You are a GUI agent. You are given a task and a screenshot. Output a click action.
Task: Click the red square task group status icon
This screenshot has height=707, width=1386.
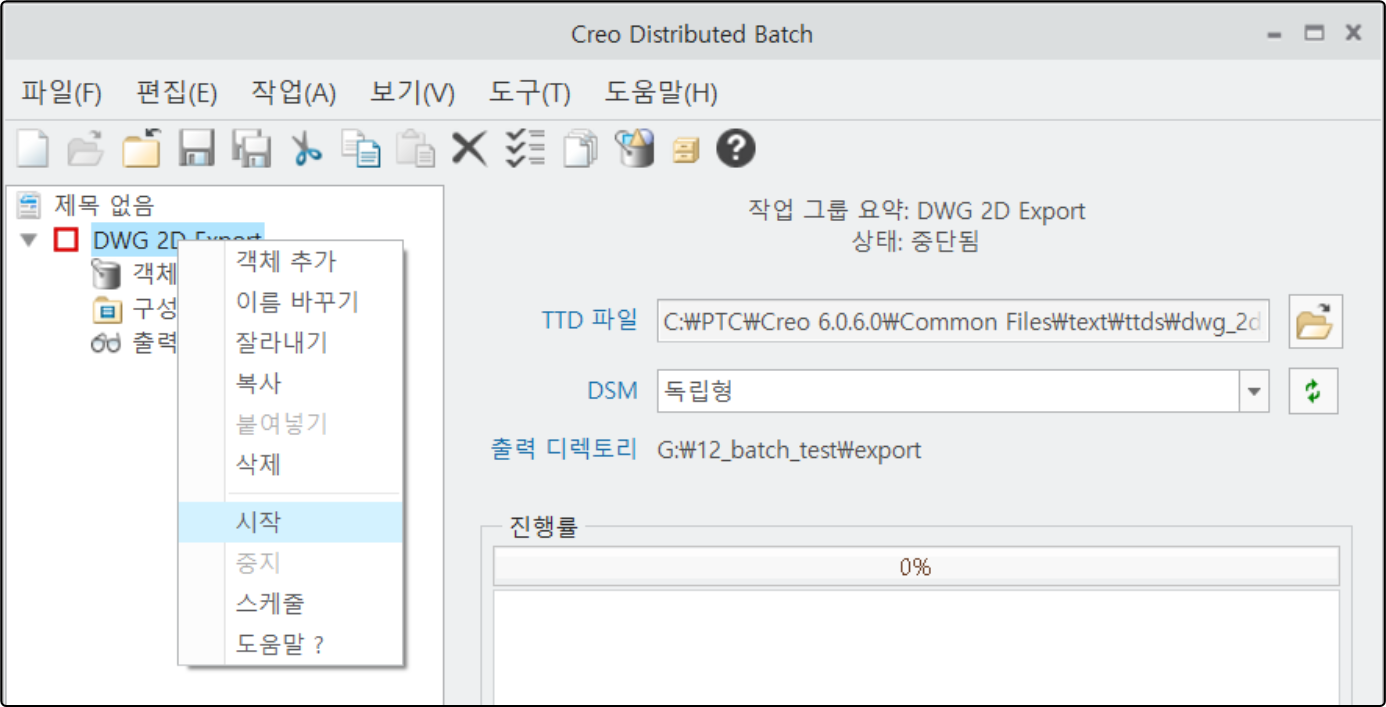(x=66, y=240)
